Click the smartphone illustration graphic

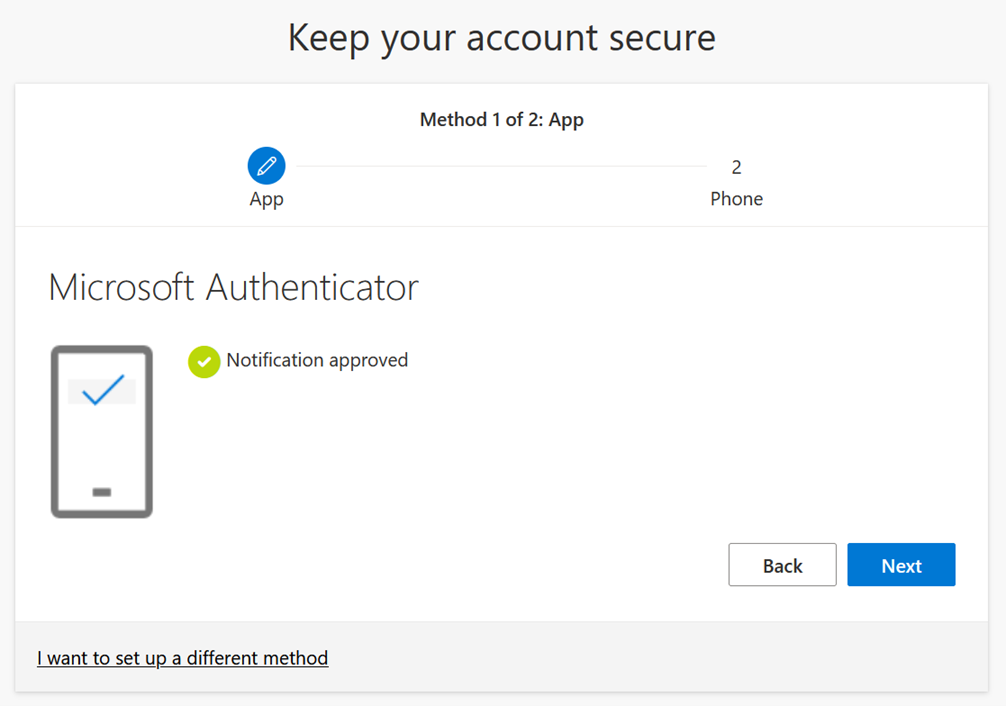(101, 432)
